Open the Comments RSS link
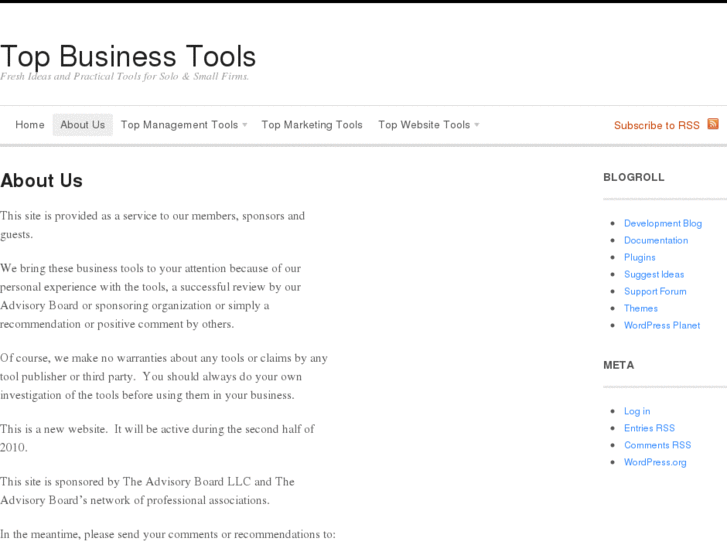 point(657,445)
